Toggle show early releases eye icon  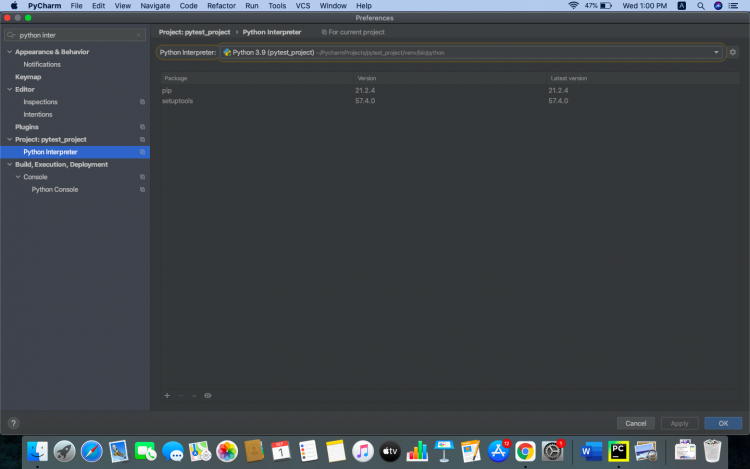(x=208, y=395)
